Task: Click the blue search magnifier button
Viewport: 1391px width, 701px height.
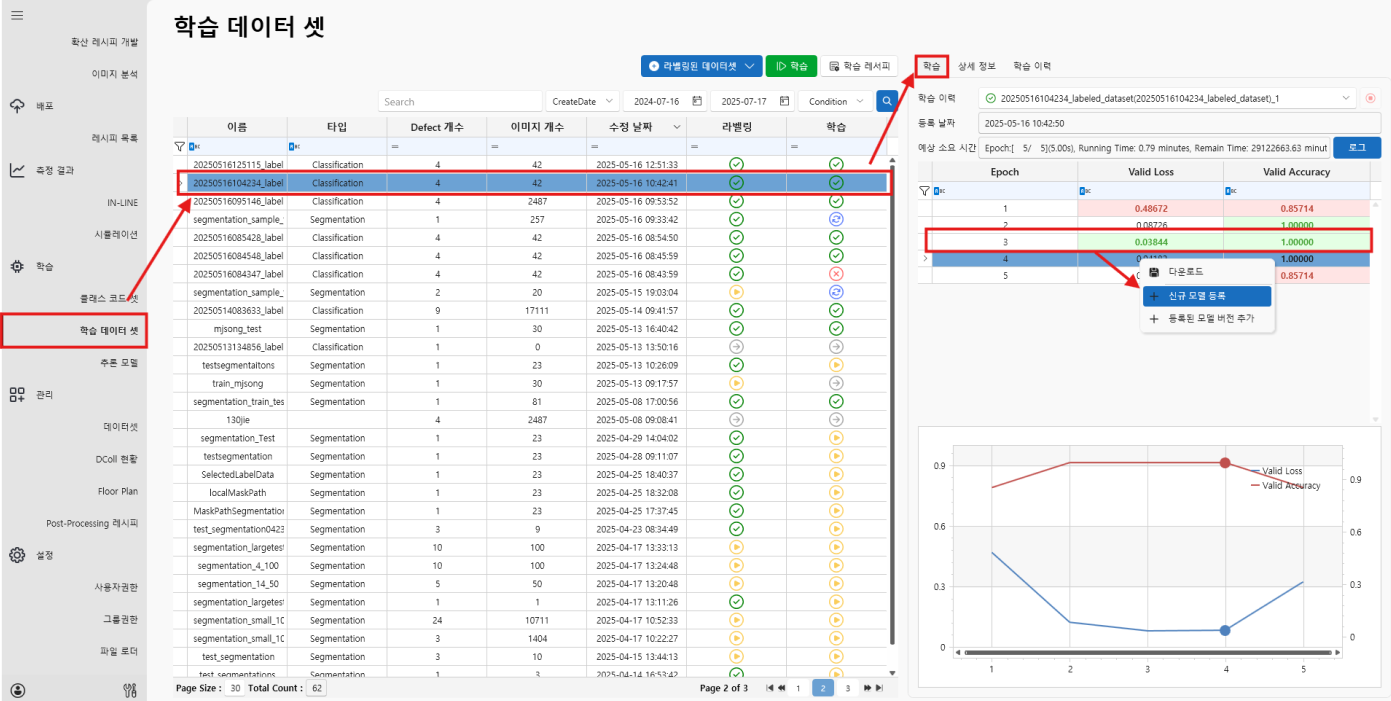Action: click(x=886, y=101)
